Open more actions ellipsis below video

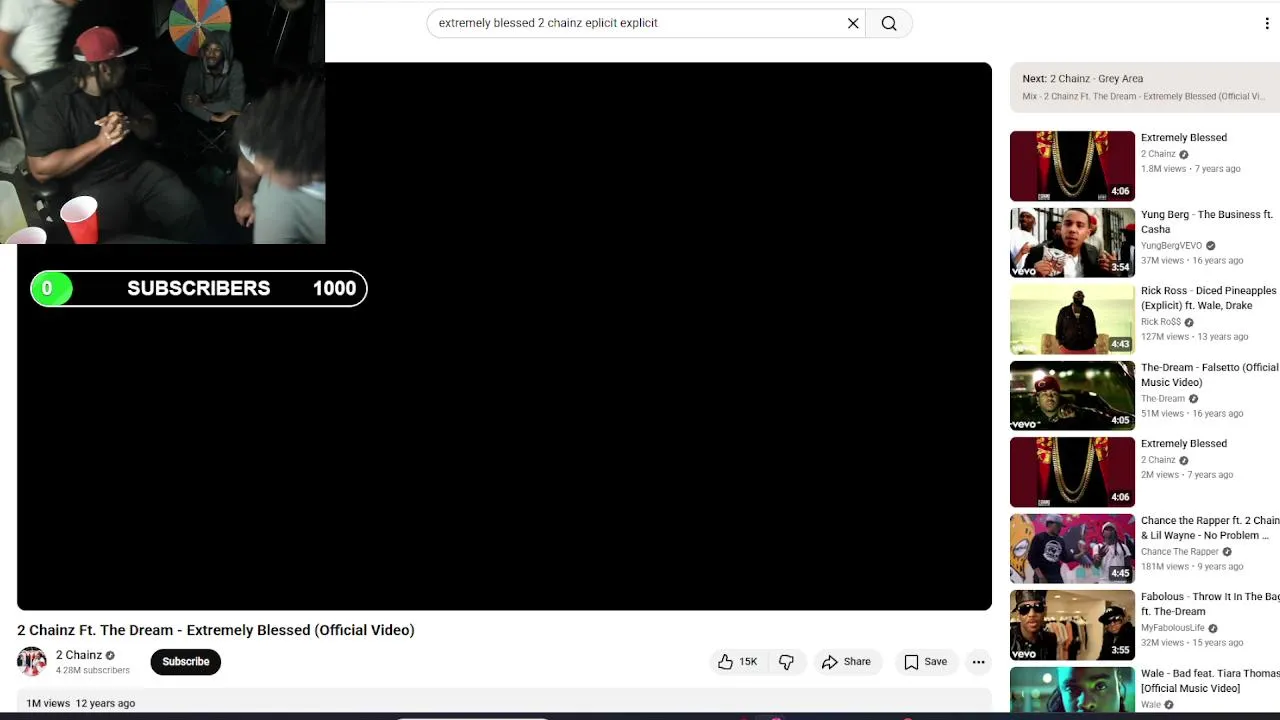coord(979,662)
